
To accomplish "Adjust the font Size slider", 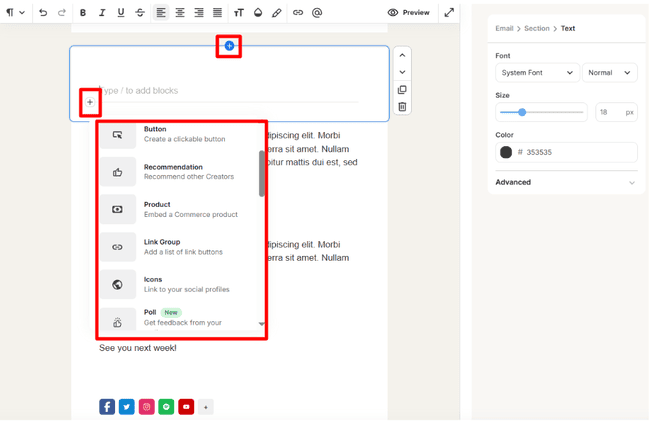I will [541, 112].
